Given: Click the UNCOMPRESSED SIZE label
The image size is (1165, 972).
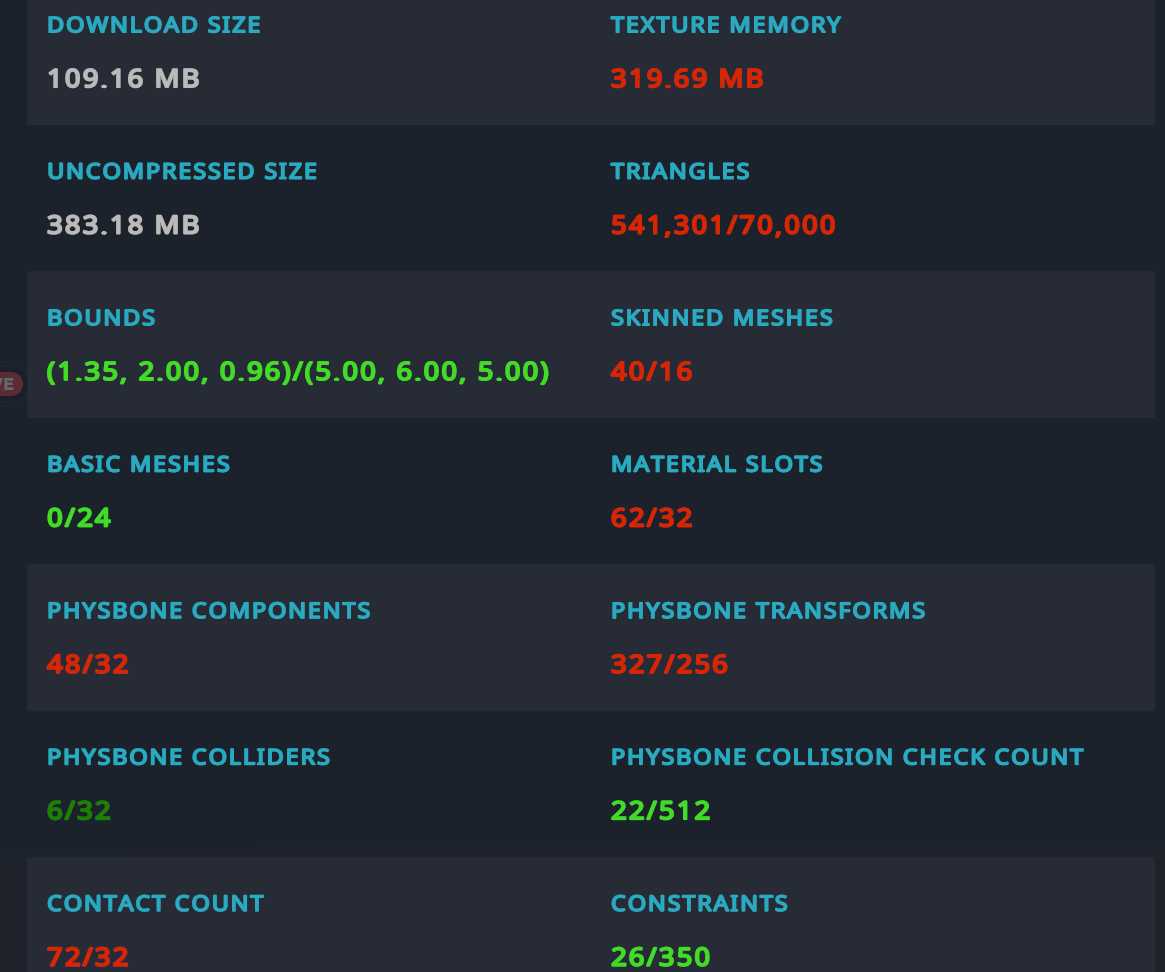Looking at the screenshot, I should pos(182,171).
